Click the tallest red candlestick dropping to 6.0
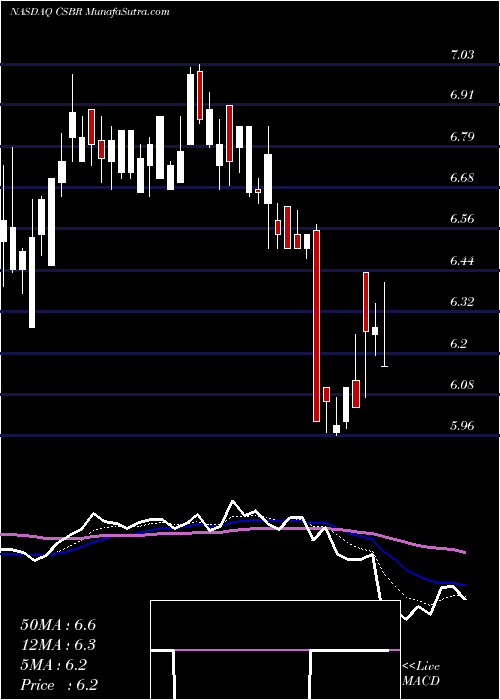Viewport: 500px width, 700px height. tap(317, 326)
